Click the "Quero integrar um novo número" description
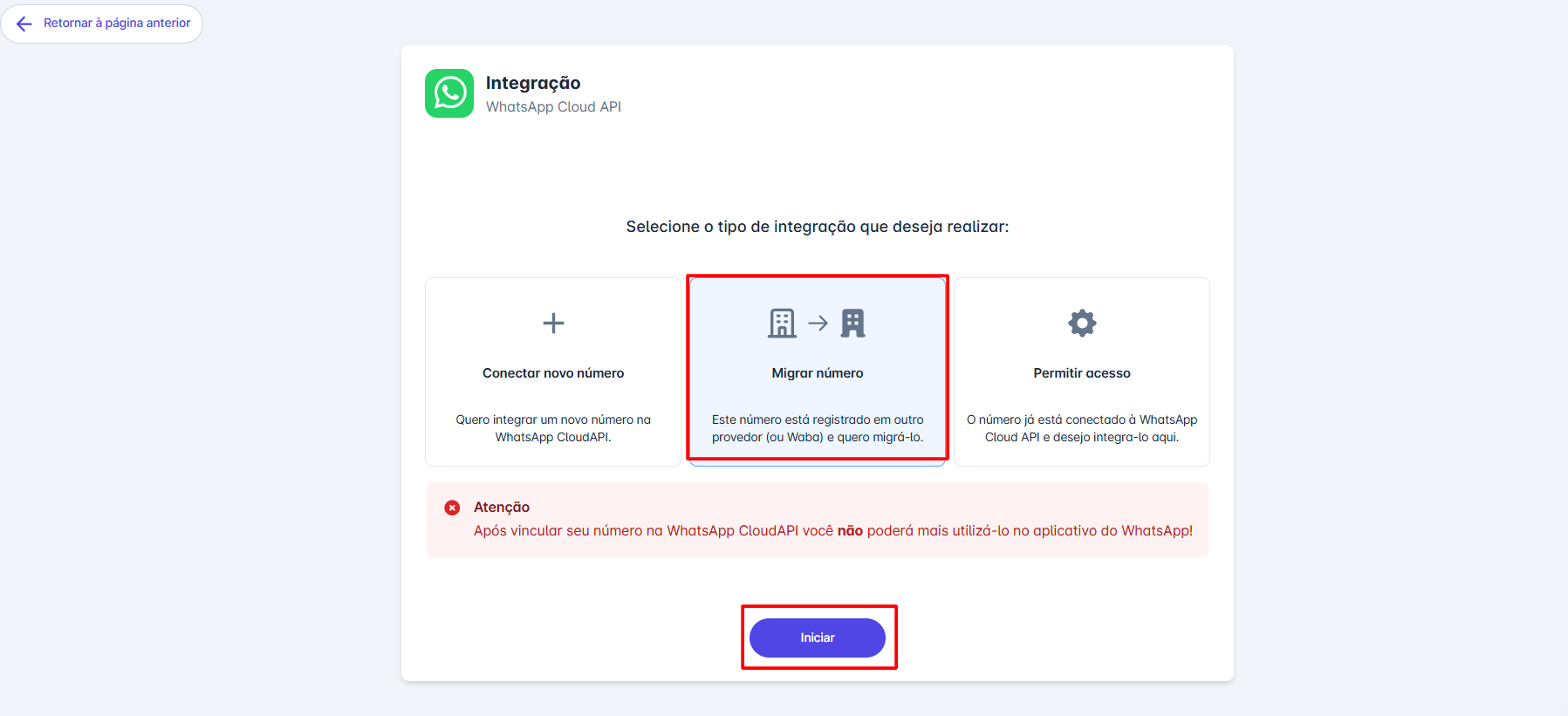The image size is (1568, 716). tap(553, 428)
